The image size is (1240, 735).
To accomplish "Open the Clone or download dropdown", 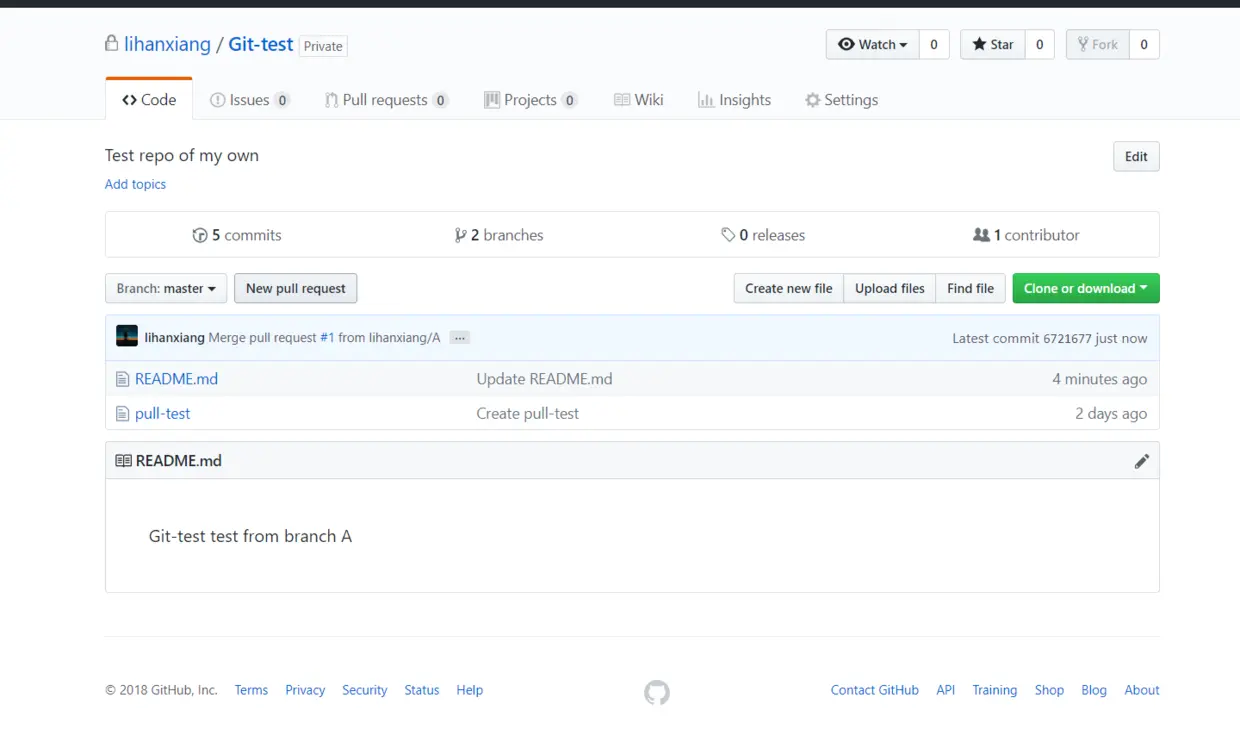I will click(x=1086, y=288).
